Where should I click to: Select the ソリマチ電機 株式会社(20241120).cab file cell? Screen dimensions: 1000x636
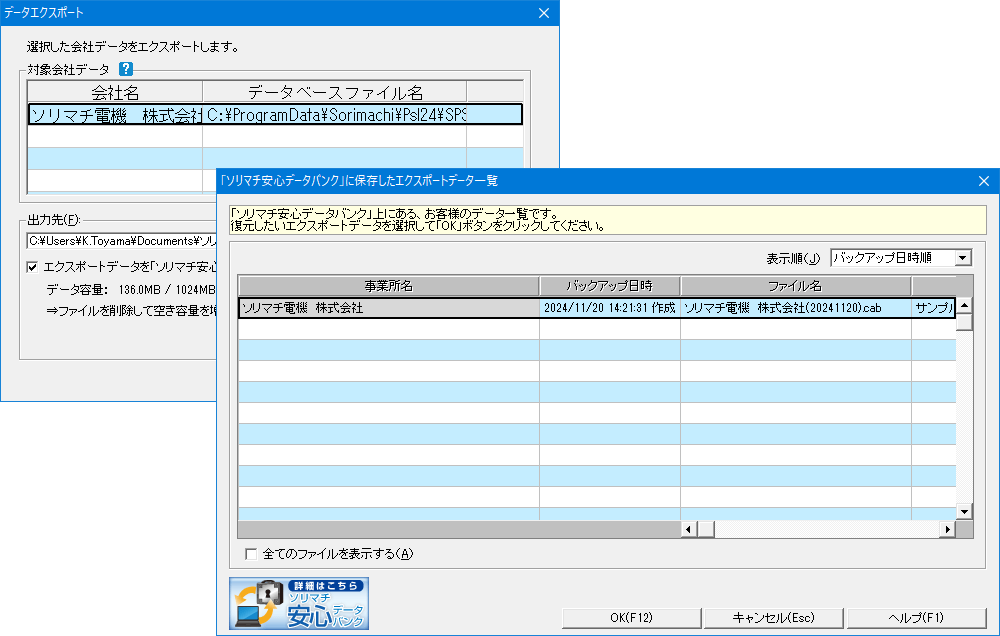[x=795, y=307]
